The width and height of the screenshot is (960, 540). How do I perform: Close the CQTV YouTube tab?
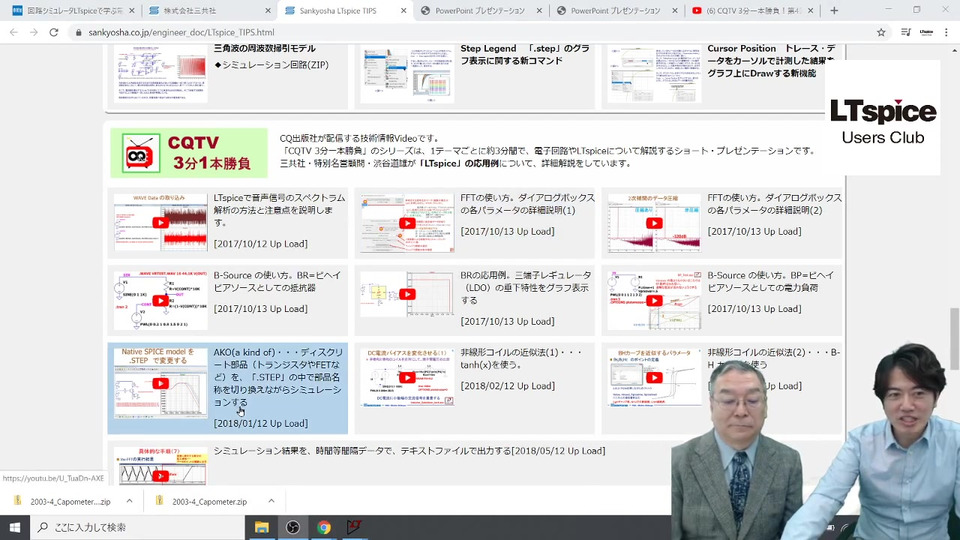pyautogui.click(x=811, y=11)
